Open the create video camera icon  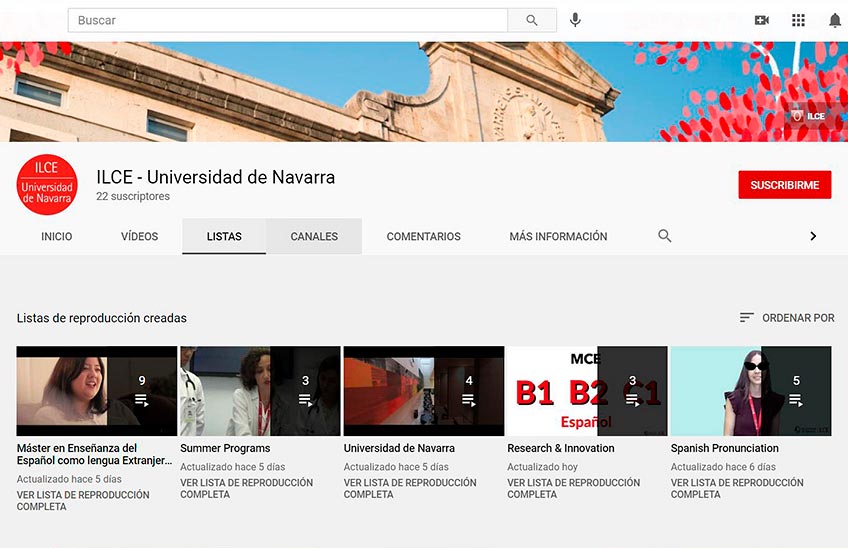click(x=762, y=20)
